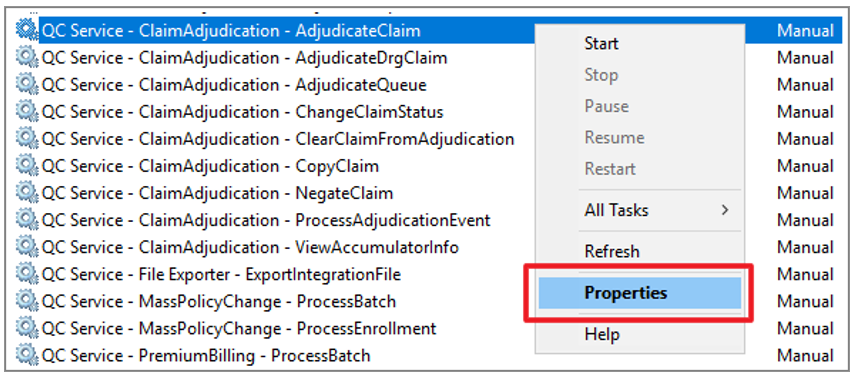Select Refresh in the context menu

pos(612,251)
